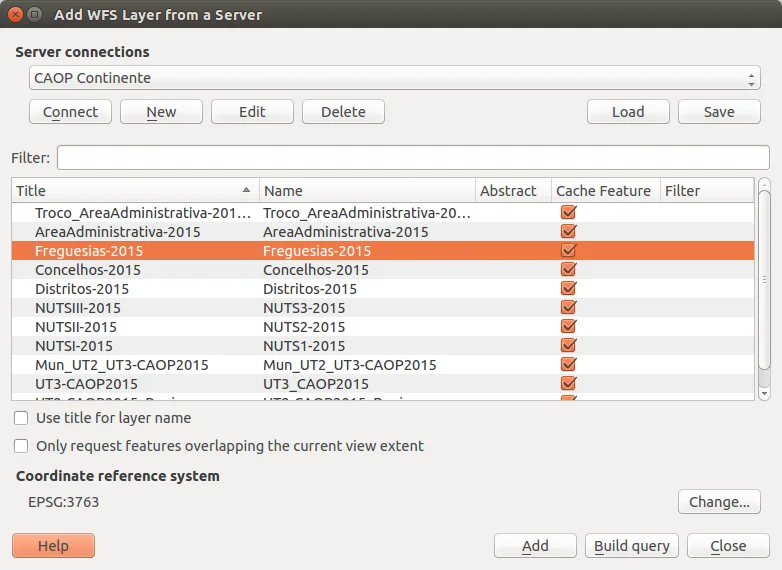Delete the selected server connection
Image resolution: width=782 pixels, height=570 pixels.
tap(343, 112)
